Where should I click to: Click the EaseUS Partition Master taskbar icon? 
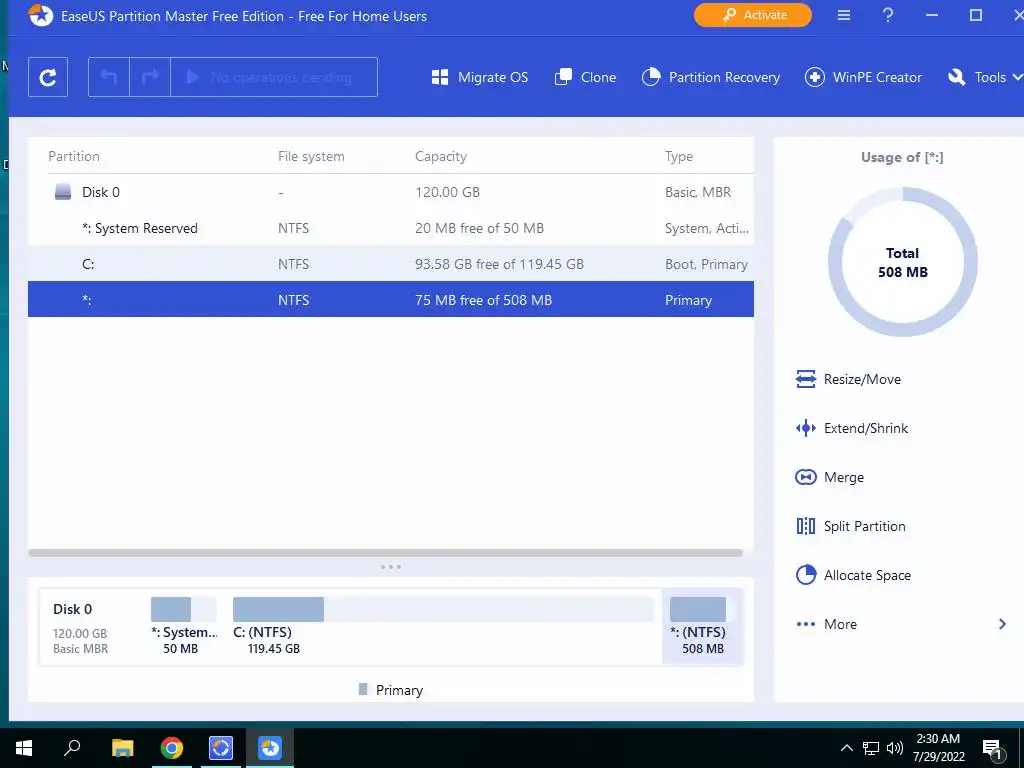click(270, 748)
